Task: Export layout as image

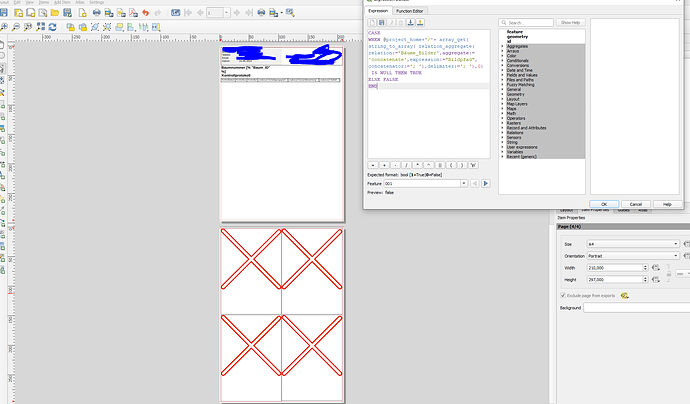Action: [109, 13]
